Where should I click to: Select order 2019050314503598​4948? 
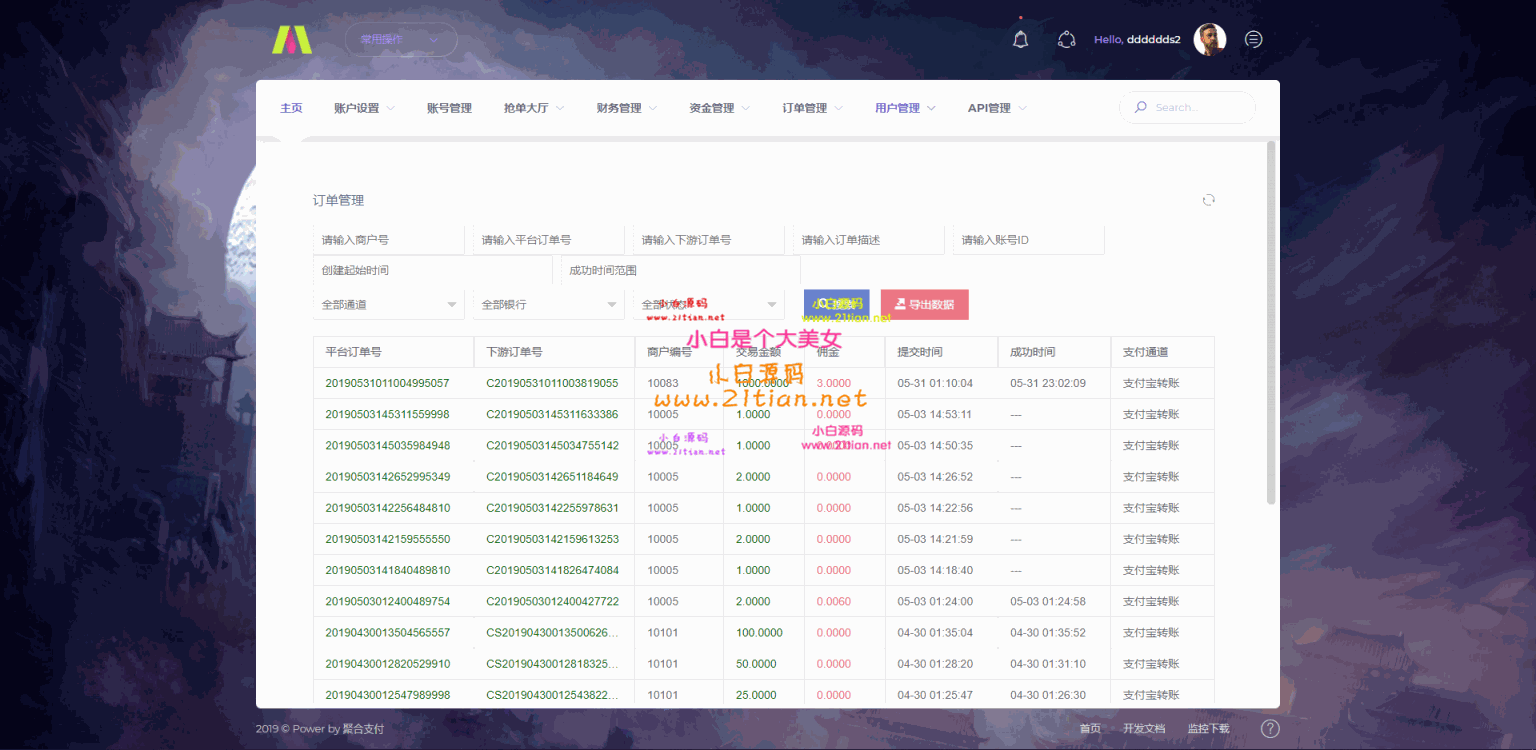click(x=387, y=445)
